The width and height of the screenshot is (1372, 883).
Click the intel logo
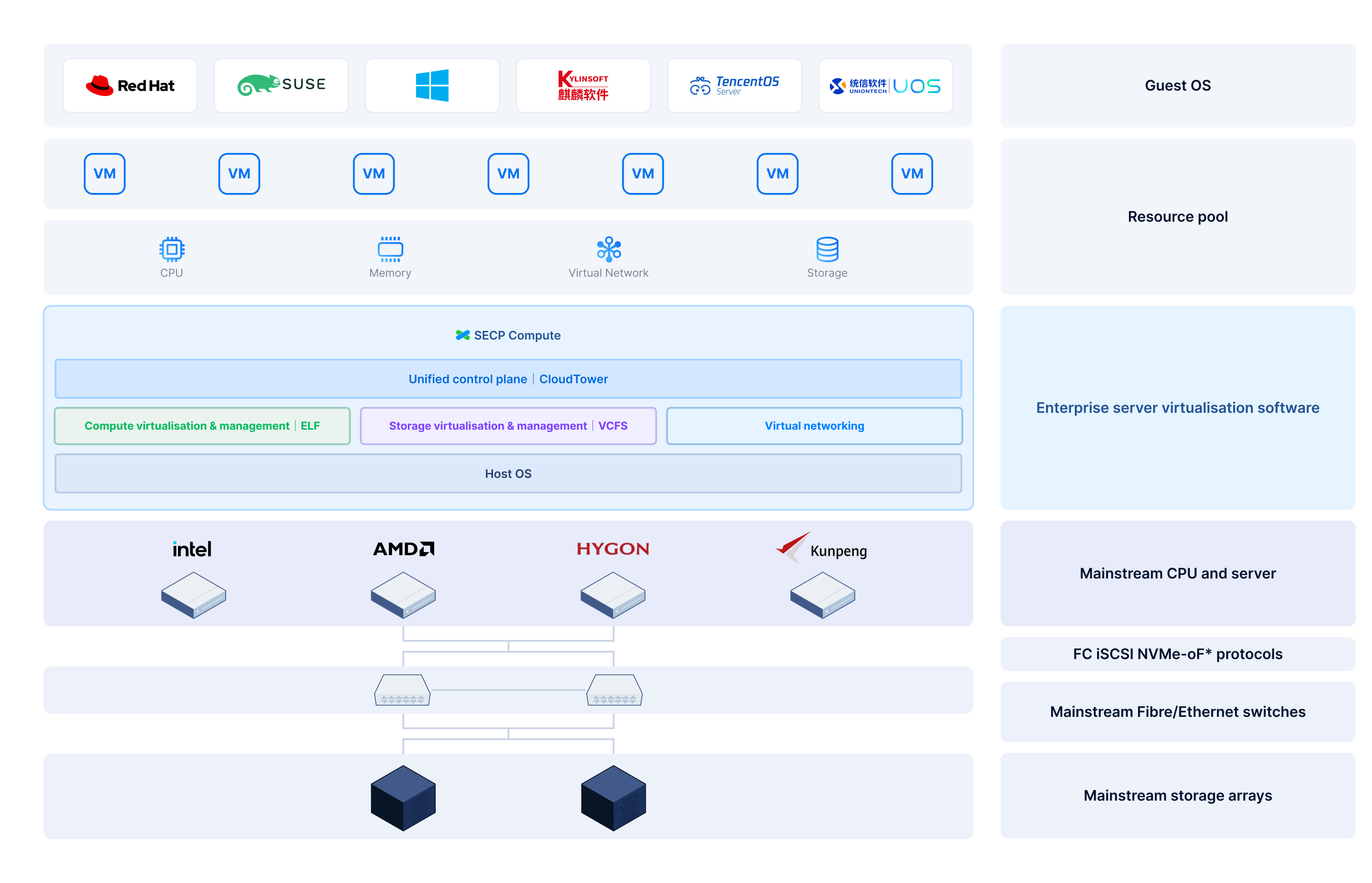pyautogui.click(x=192, y=549)
